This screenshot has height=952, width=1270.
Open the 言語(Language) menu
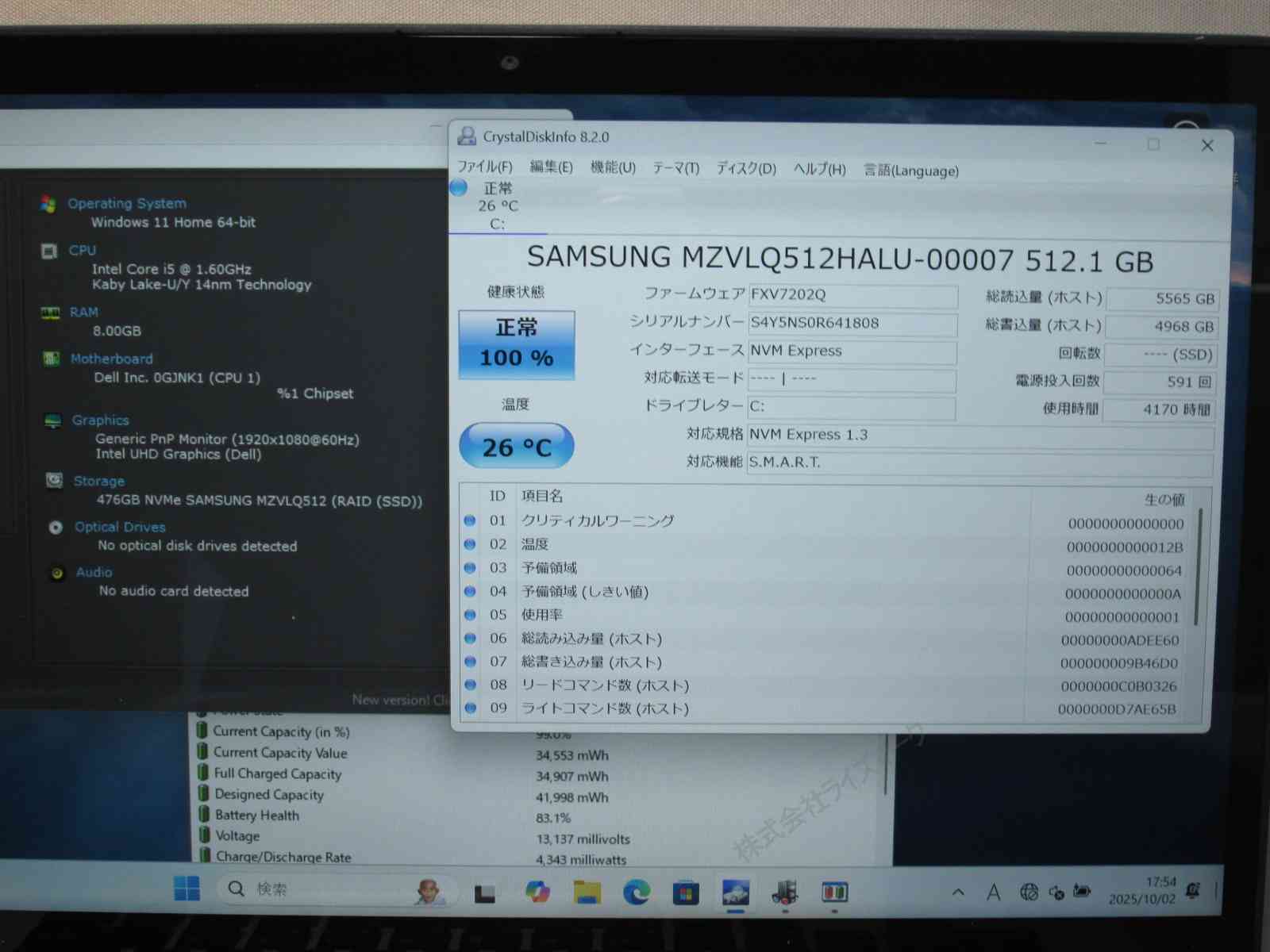pos(910,171)
